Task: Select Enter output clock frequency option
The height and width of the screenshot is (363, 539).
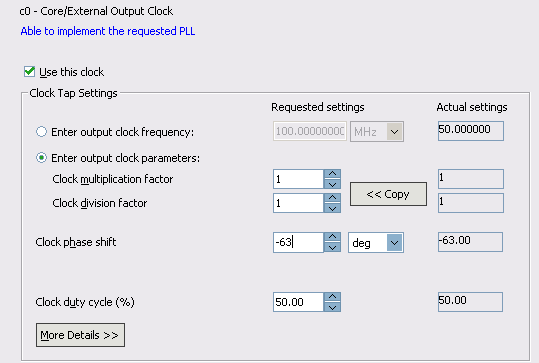Action: click(x=41, y=132)
